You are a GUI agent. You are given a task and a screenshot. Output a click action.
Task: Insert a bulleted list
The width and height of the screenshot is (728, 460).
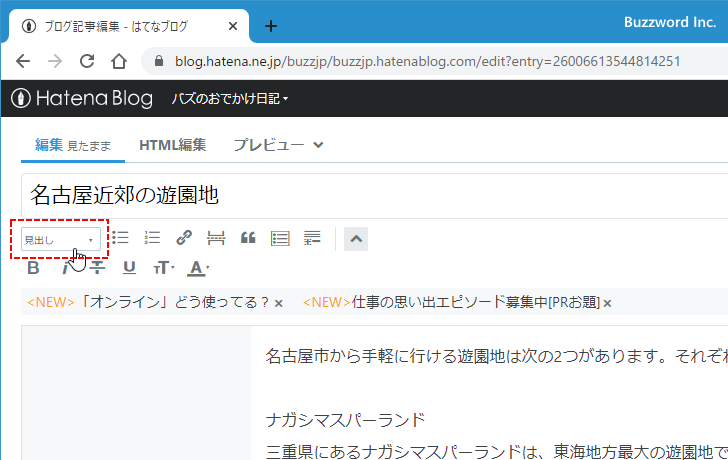pyautogui.click(x=121, y=238)
